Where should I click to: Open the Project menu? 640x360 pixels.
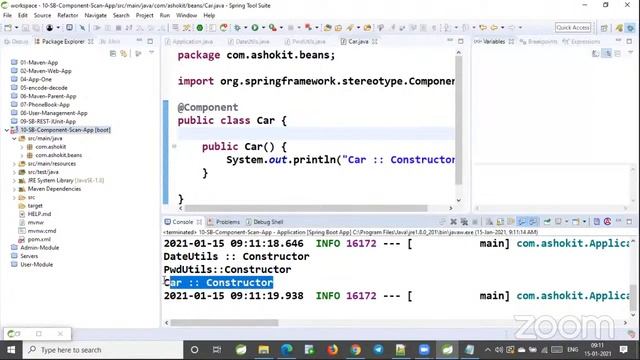(144, 15)
